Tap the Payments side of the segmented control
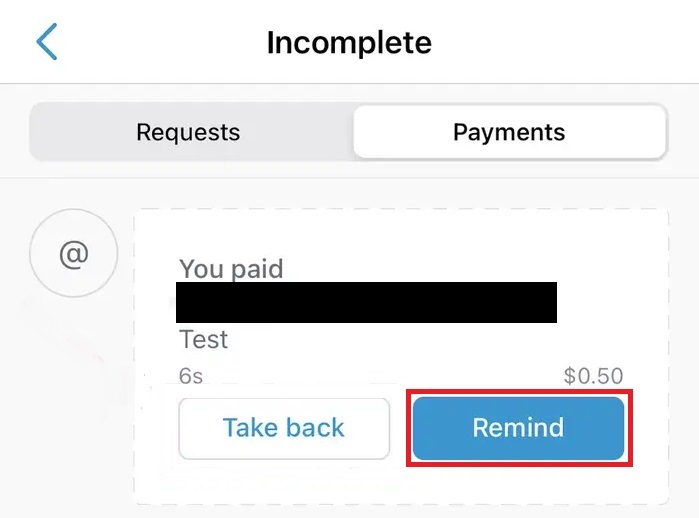699x518 pixels. tap(510, 132)
